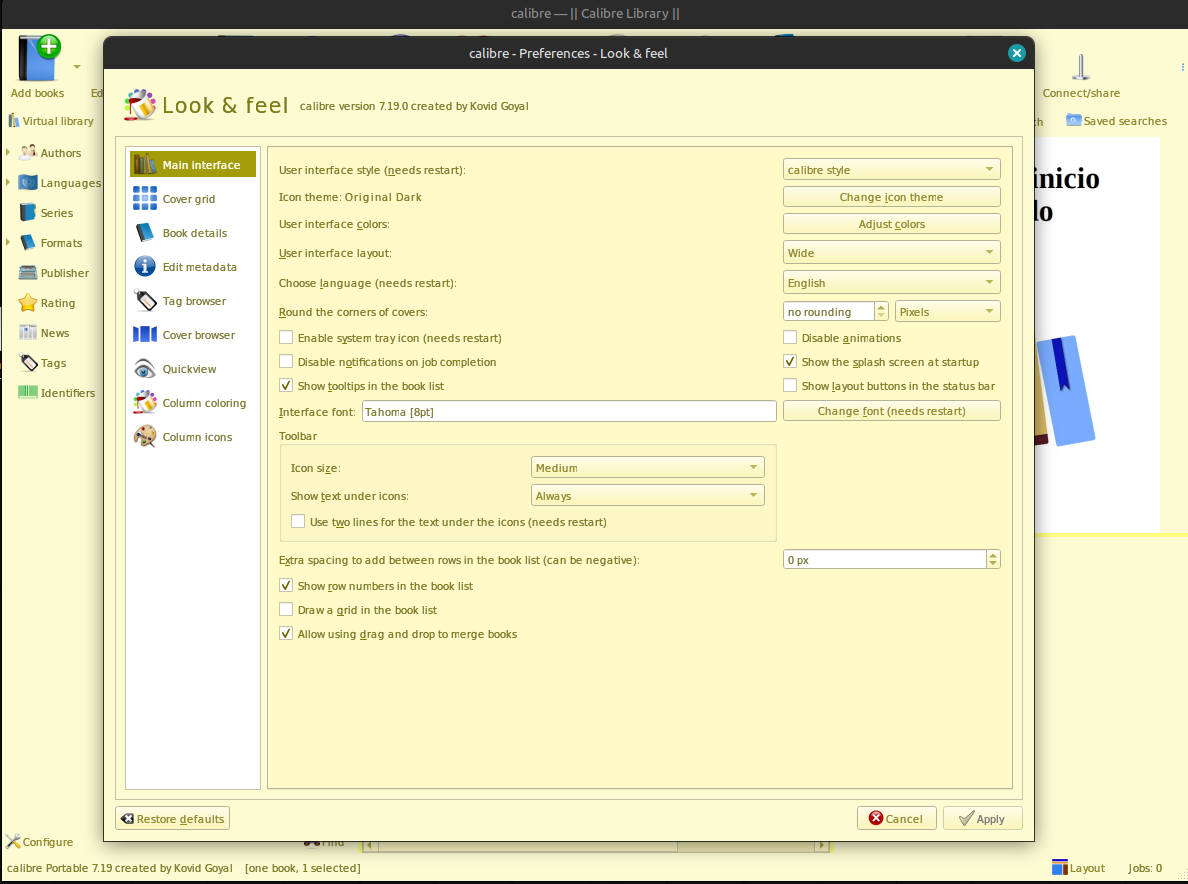
Task: Open the Choose language English dropdown
Action: (891, 283)
